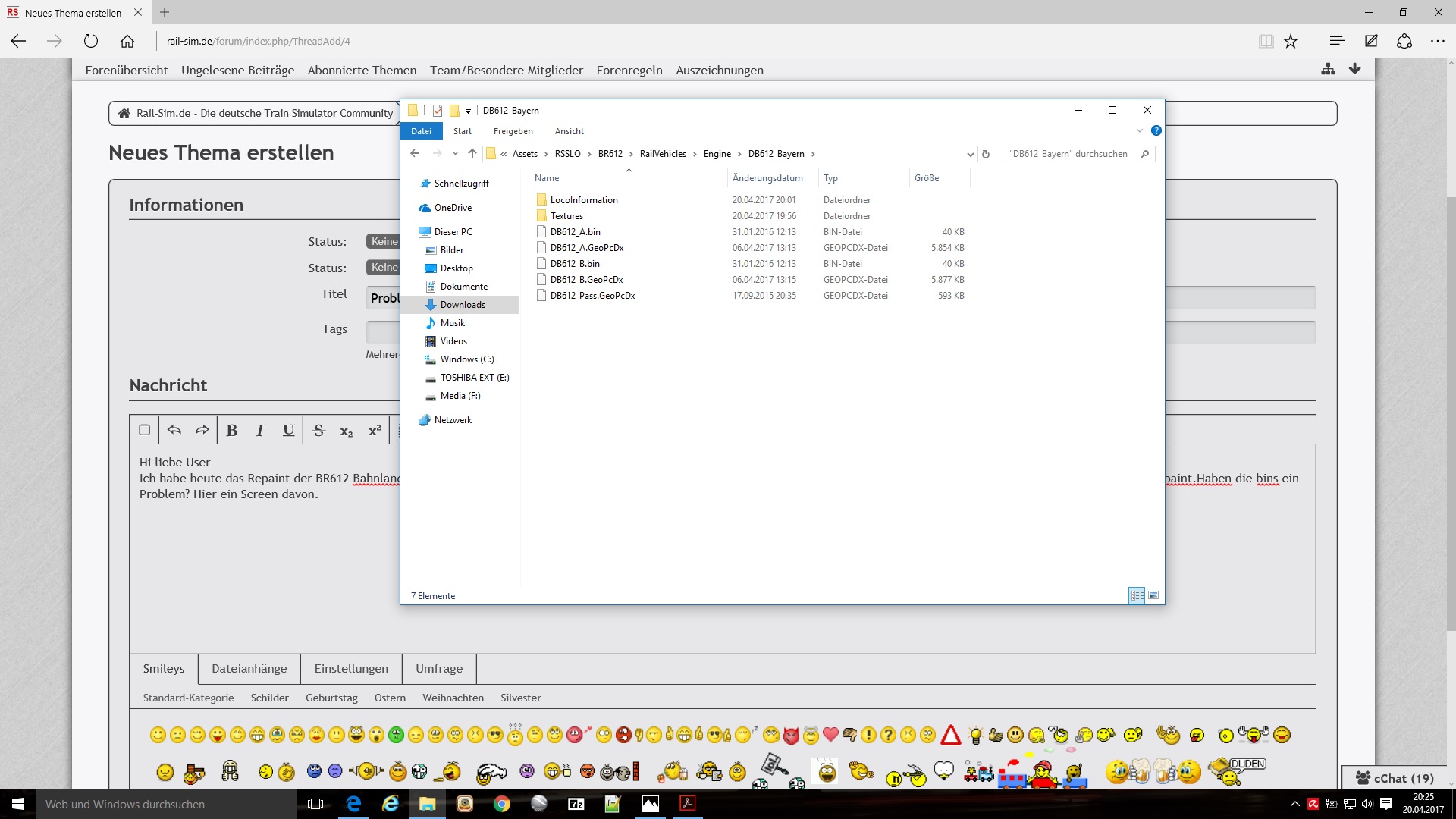Switch Explorer to large icons view
The image size is (1456, 819).
tap(1153, 595)
